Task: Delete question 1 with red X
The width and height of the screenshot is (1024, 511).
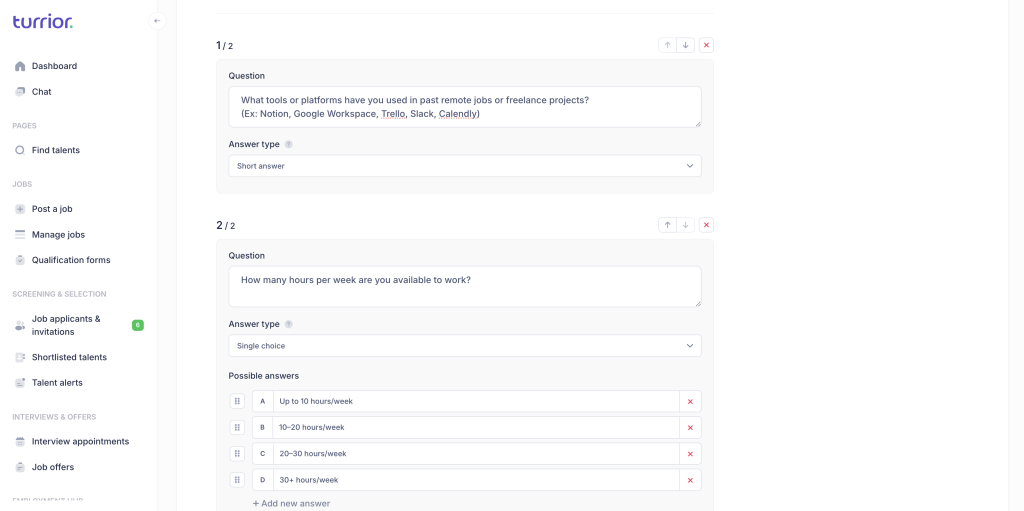Action: coord(706,45)
